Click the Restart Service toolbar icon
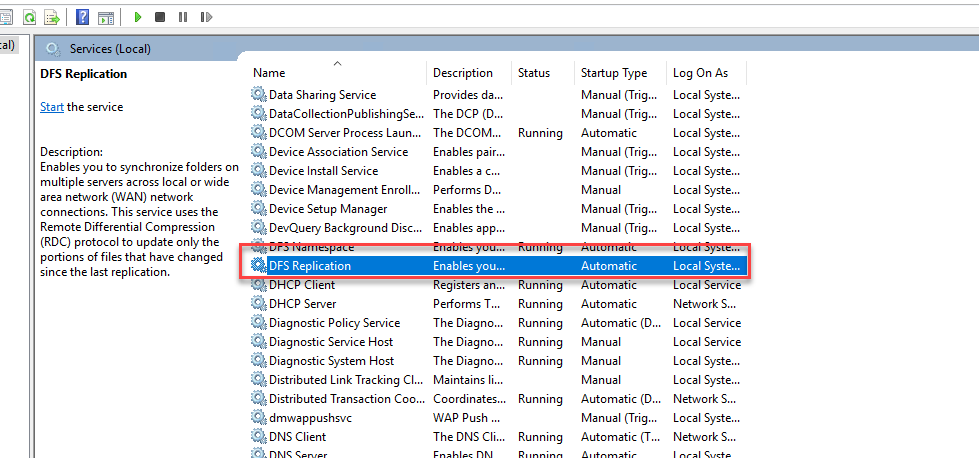The height and width of the screenshot is (458, 979). (206, 17)
